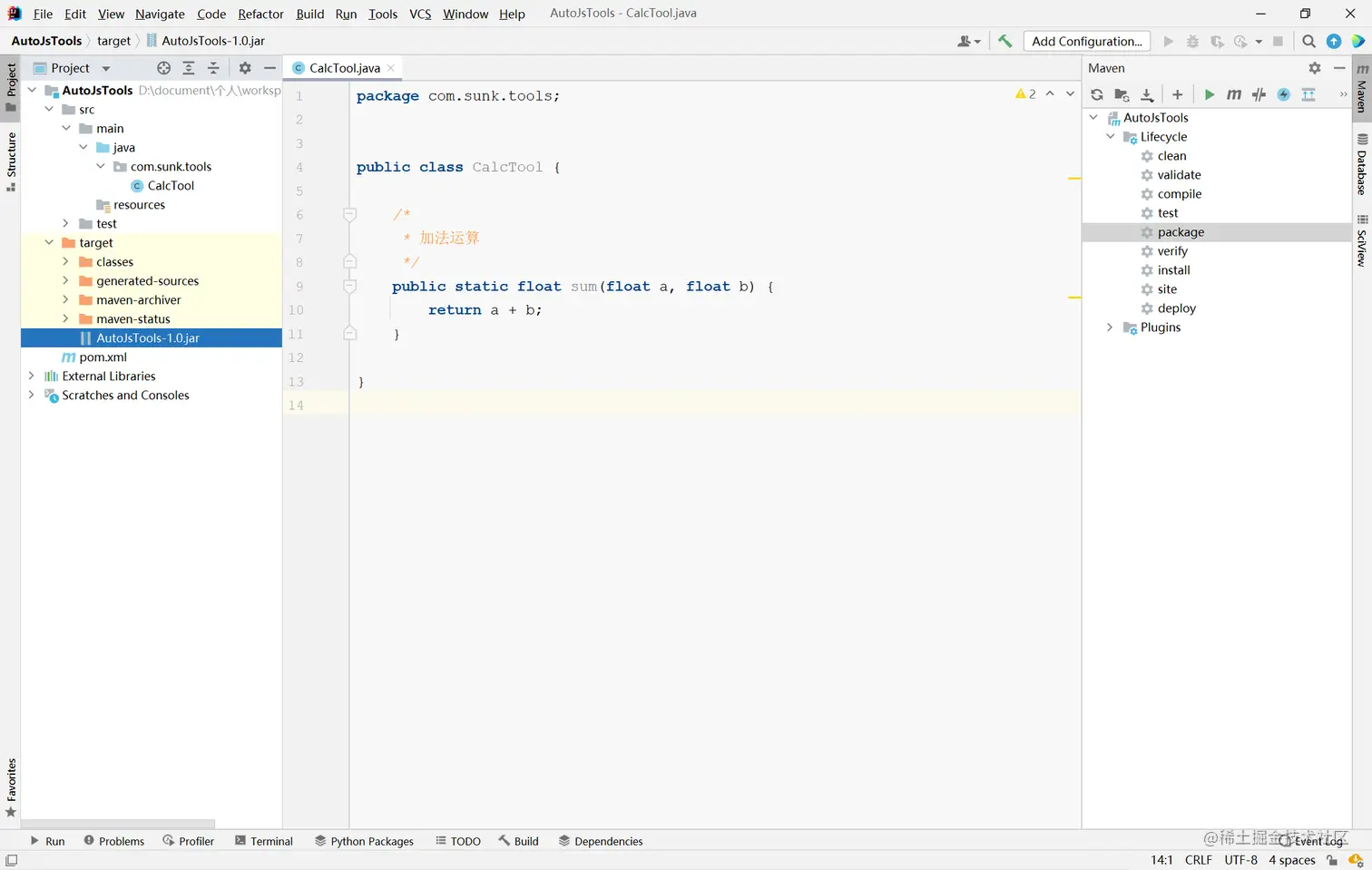Reload all Maven projects icon

coord(1097,94)
